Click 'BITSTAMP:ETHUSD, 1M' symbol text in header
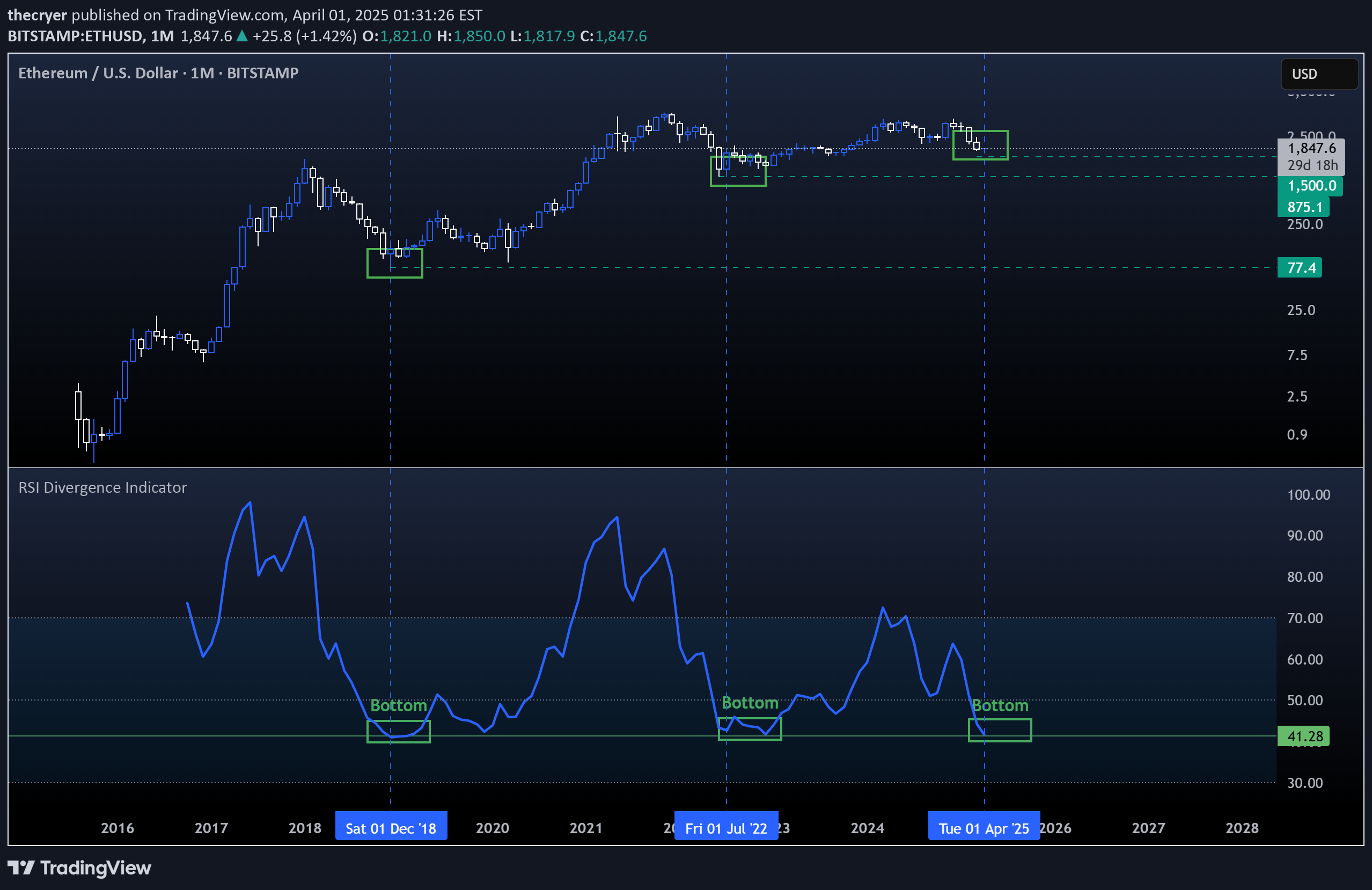Image resolution: width=1372 pixels, height=890 pixels. pos(91,37)
